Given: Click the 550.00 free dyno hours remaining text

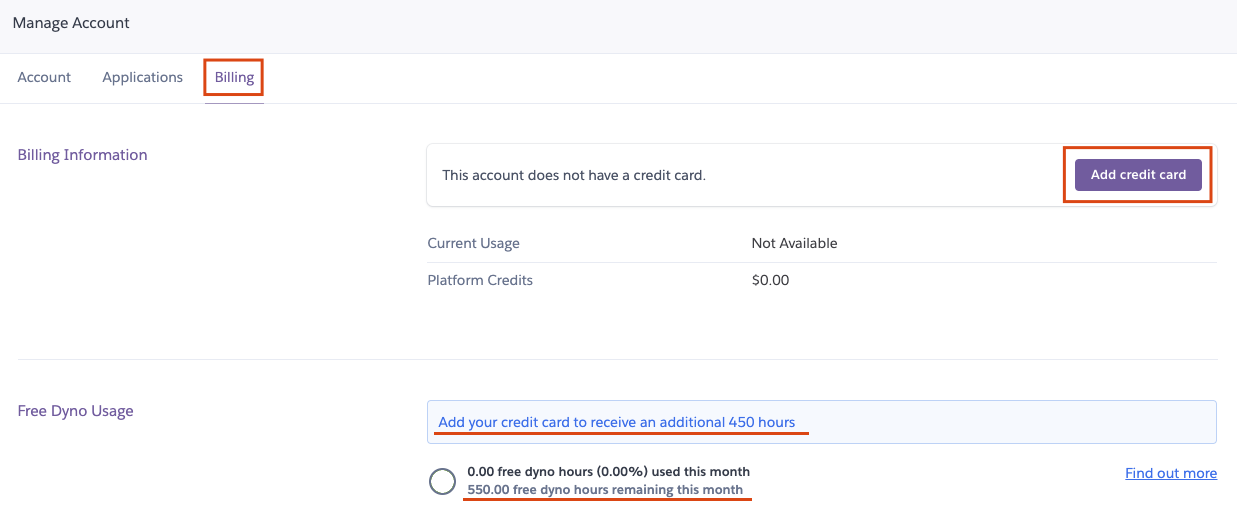Looking at the screenshot, I should click(605, 489).
